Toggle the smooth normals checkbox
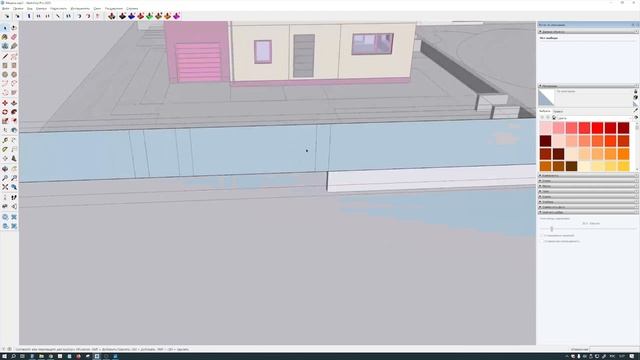This screenshot has height=360, width=640. [542, 236]
